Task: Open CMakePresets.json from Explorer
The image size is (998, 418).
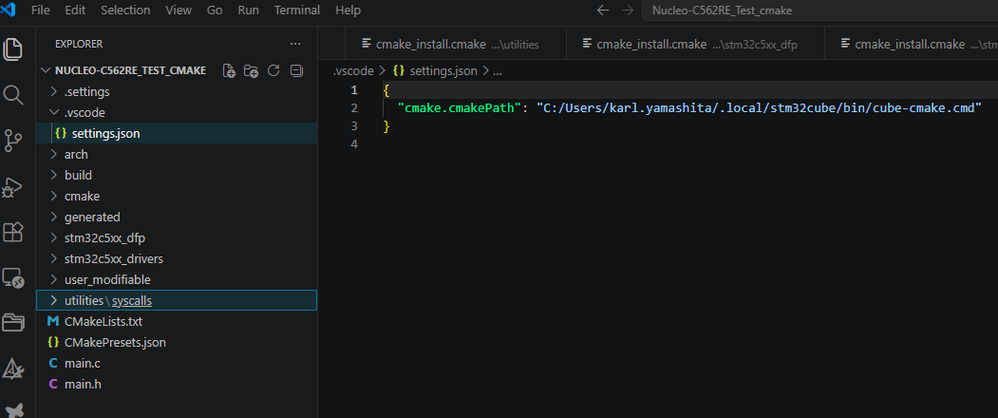Action: pyautogui.click(x=177, y=342)
